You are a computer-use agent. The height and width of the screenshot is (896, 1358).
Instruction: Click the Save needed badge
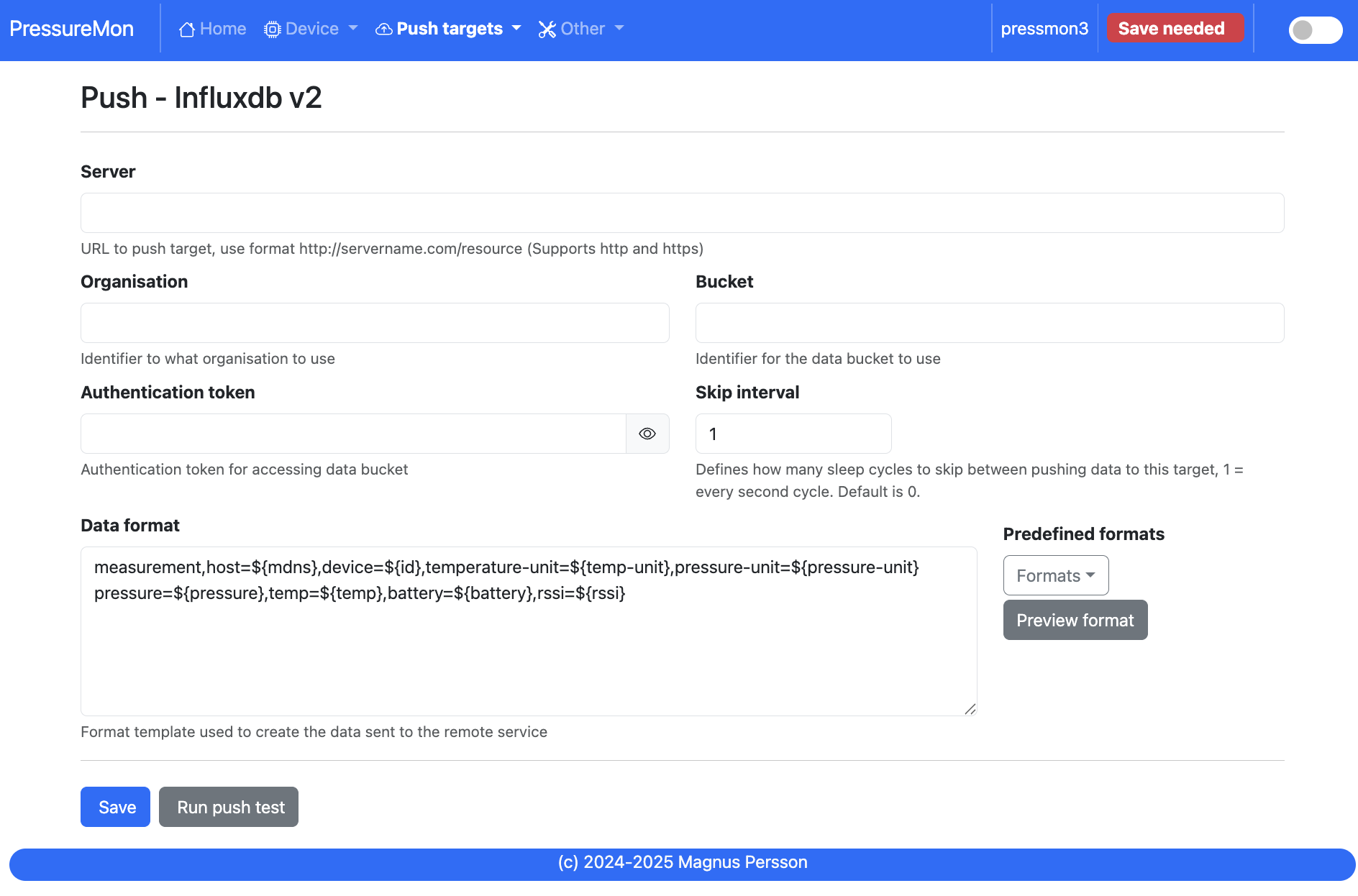[x=1175, y=29]
